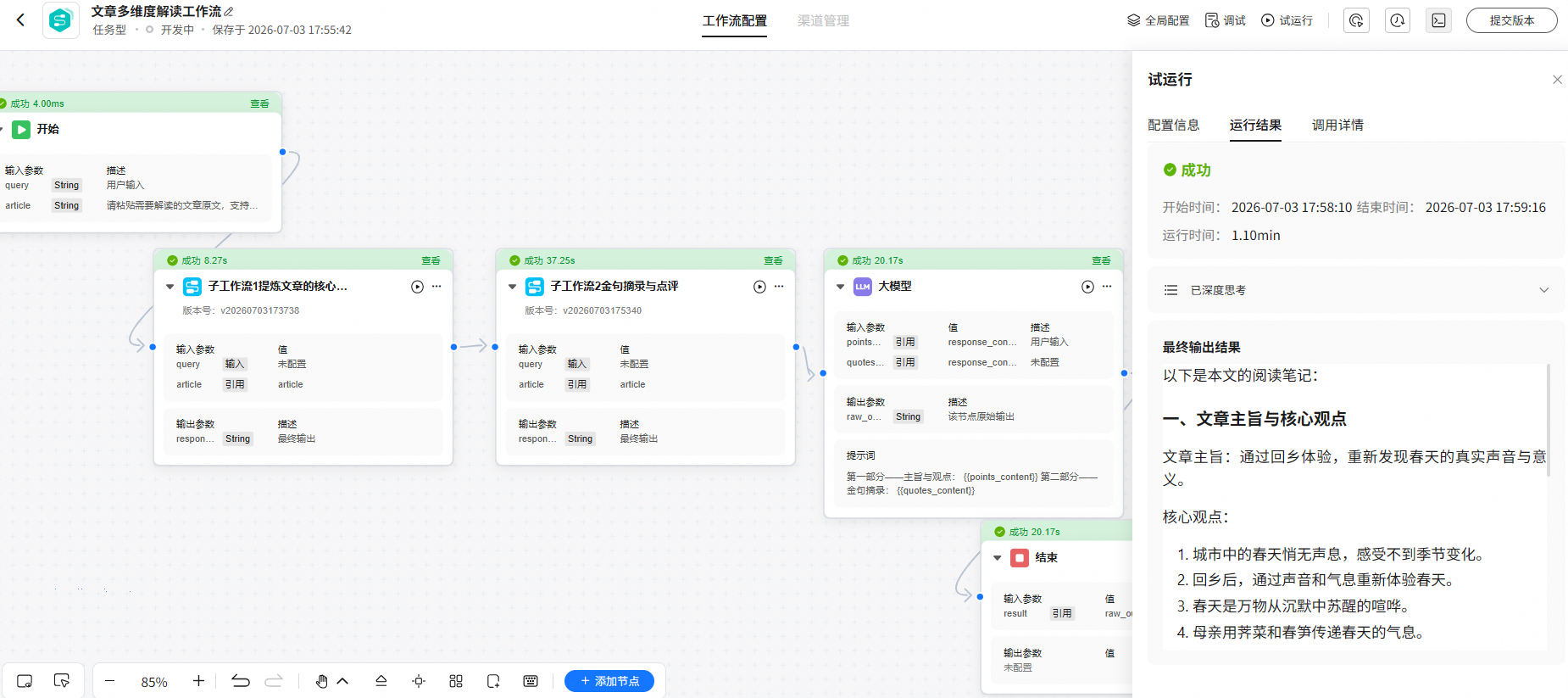Close the 试运行 panel
This screenshot has height=698, width=1568.
(x=1557, y=80)
